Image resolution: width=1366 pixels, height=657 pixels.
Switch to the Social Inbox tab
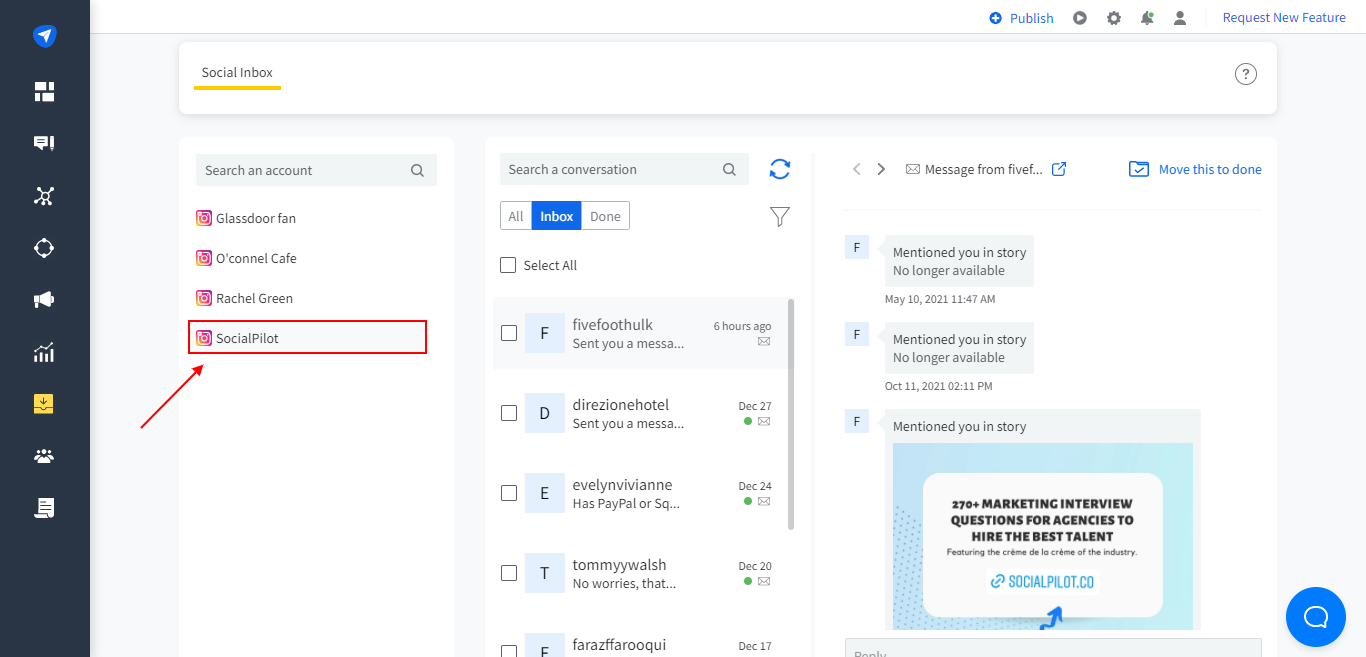(x=237, y=73)
